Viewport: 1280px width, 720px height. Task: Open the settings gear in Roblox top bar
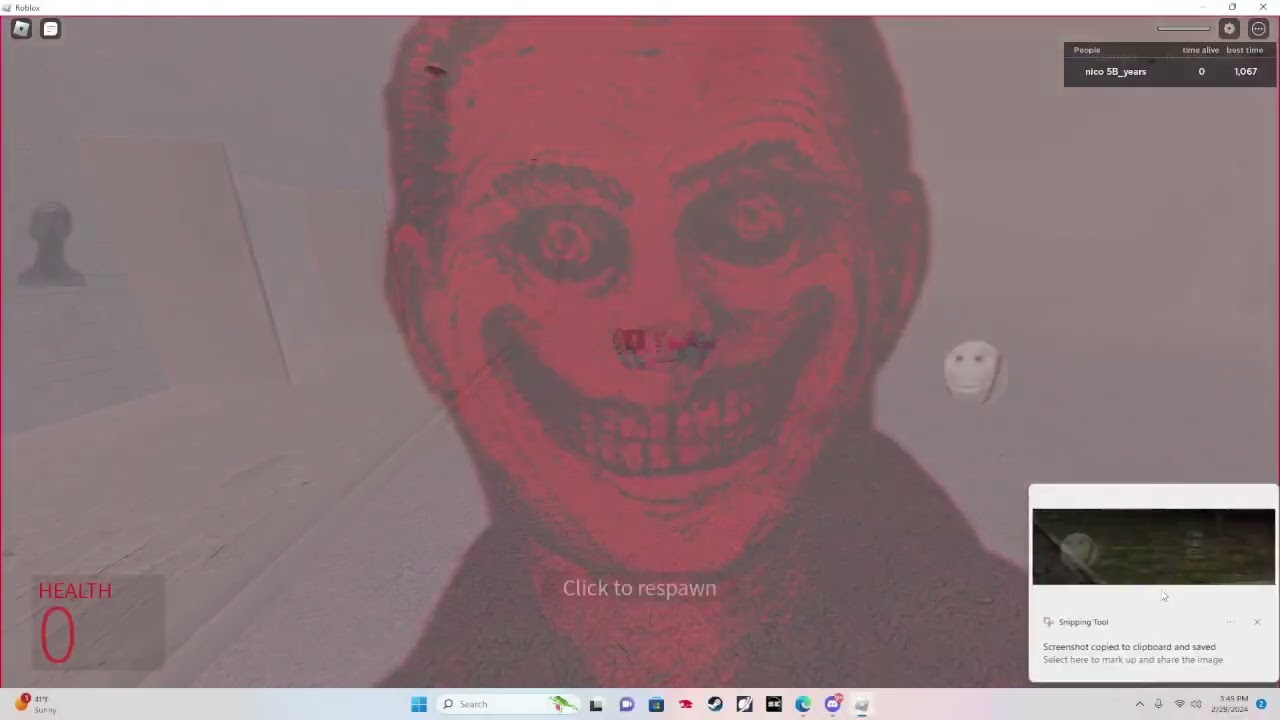coord(1229,29)
